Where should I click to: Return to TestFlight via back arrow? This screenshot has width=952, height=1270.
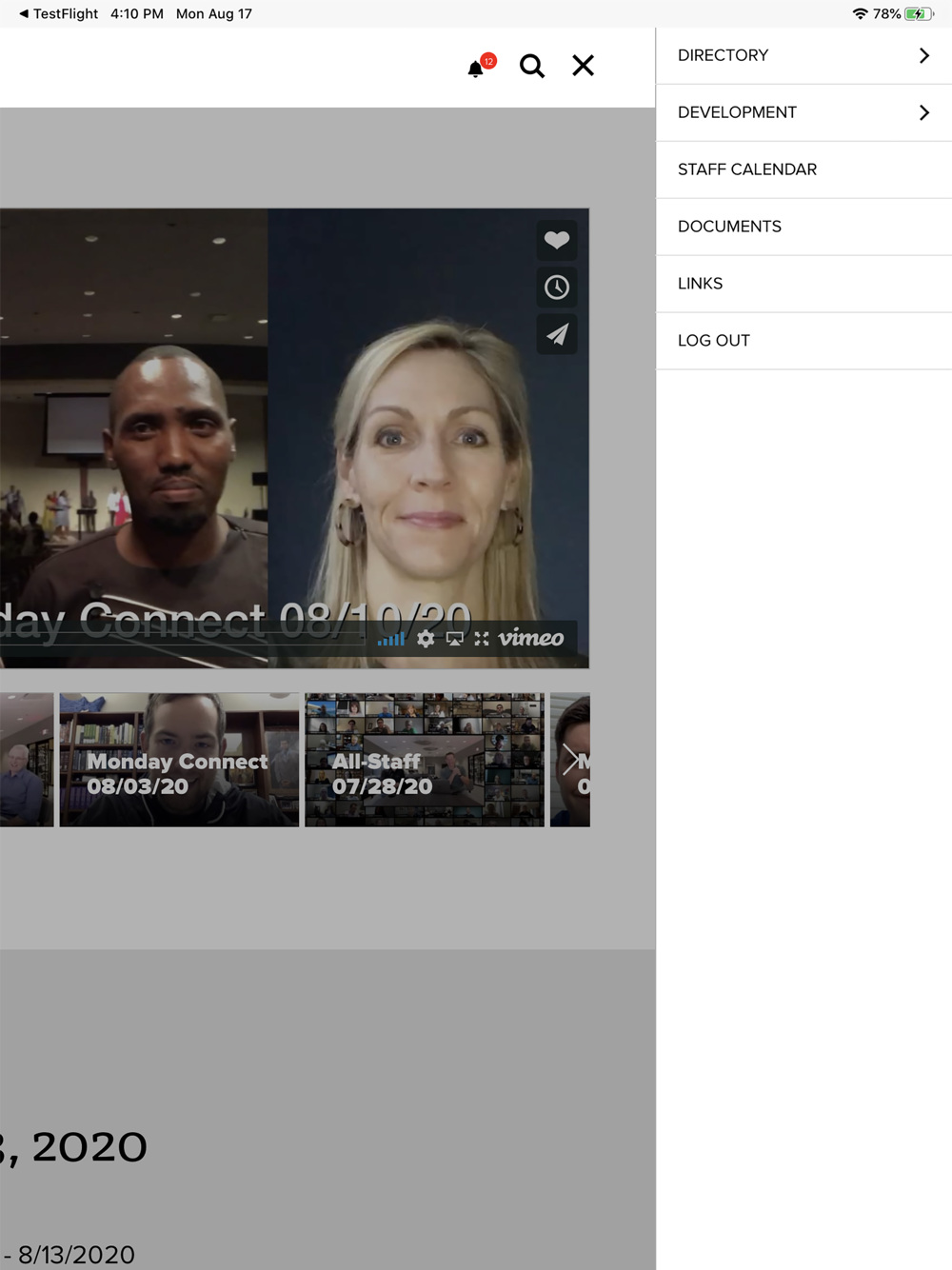point(57,13)
